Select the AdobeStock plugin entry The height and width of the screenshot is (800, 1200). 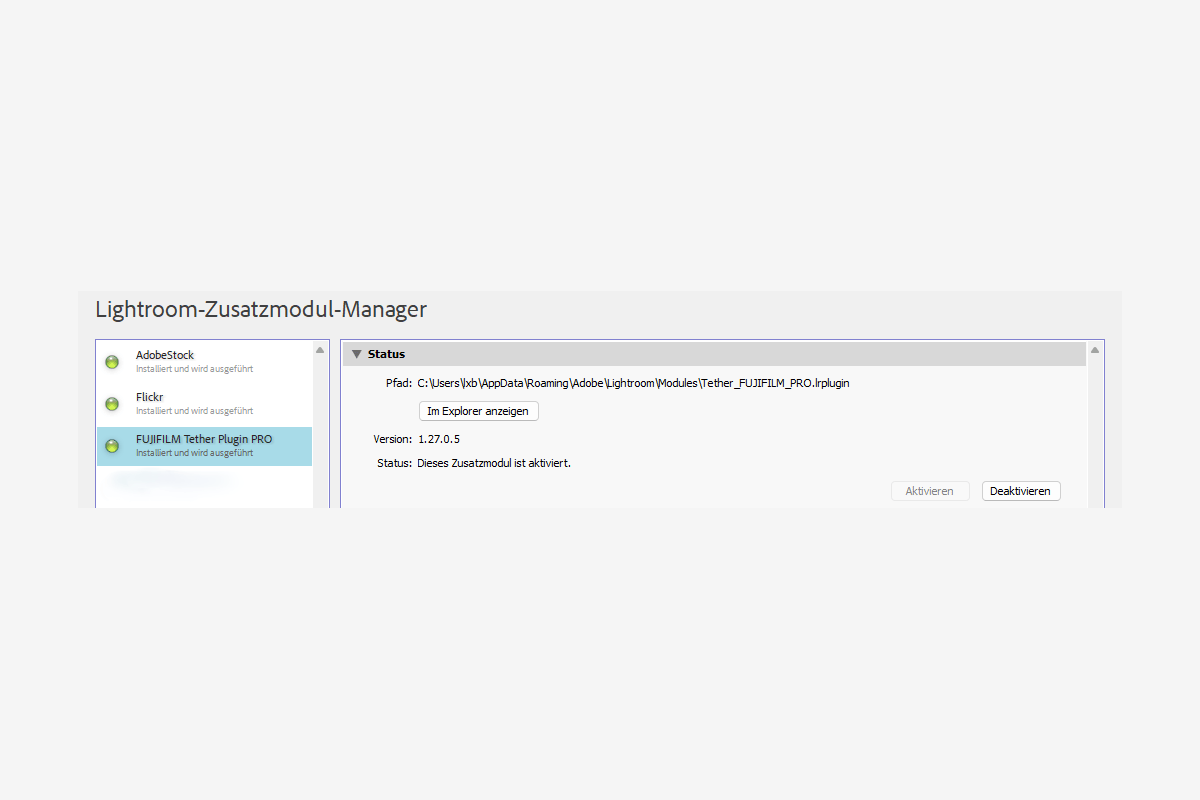click(204, 362)
